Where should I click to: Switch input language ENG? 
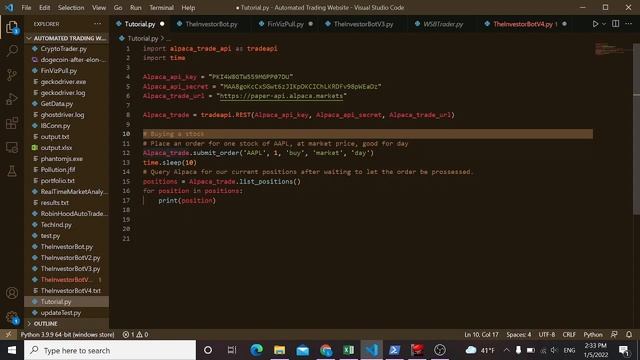569,350
